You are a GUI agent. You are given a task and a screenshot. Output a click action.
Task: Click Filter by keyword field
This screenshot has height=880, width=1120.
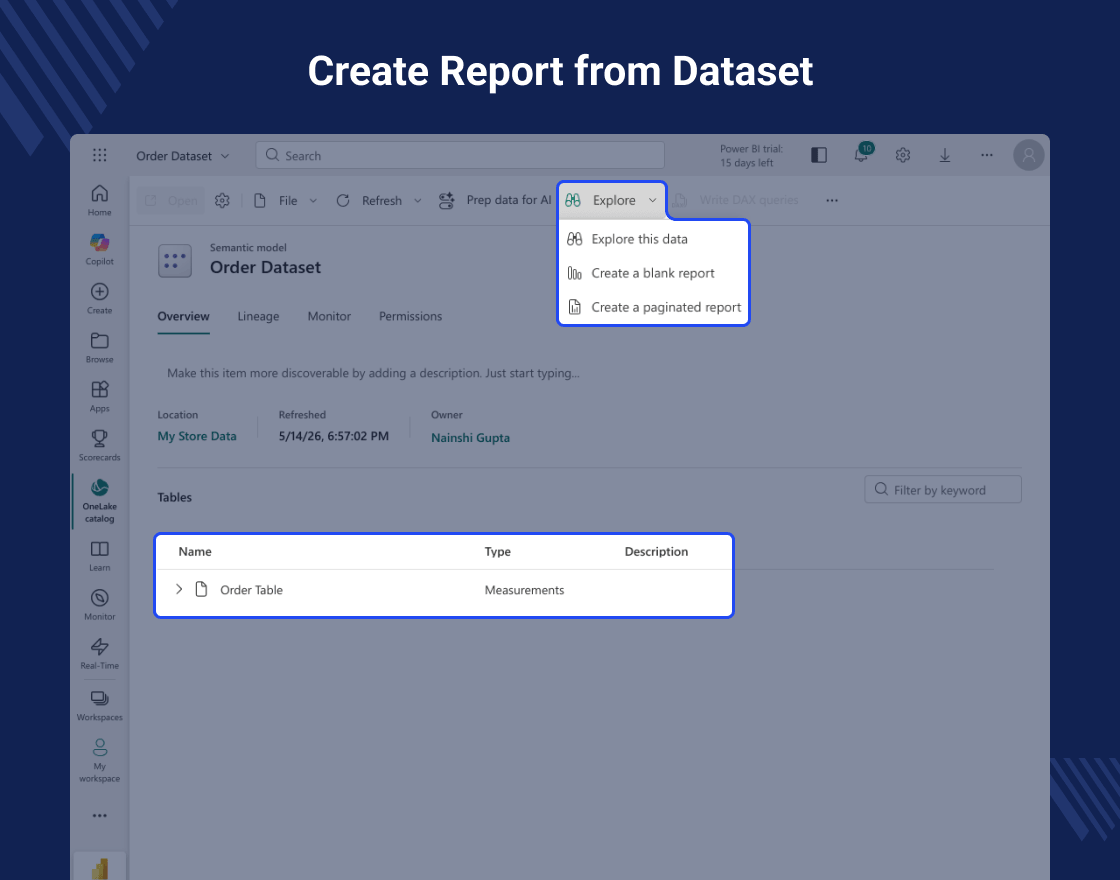click(943, 490)
